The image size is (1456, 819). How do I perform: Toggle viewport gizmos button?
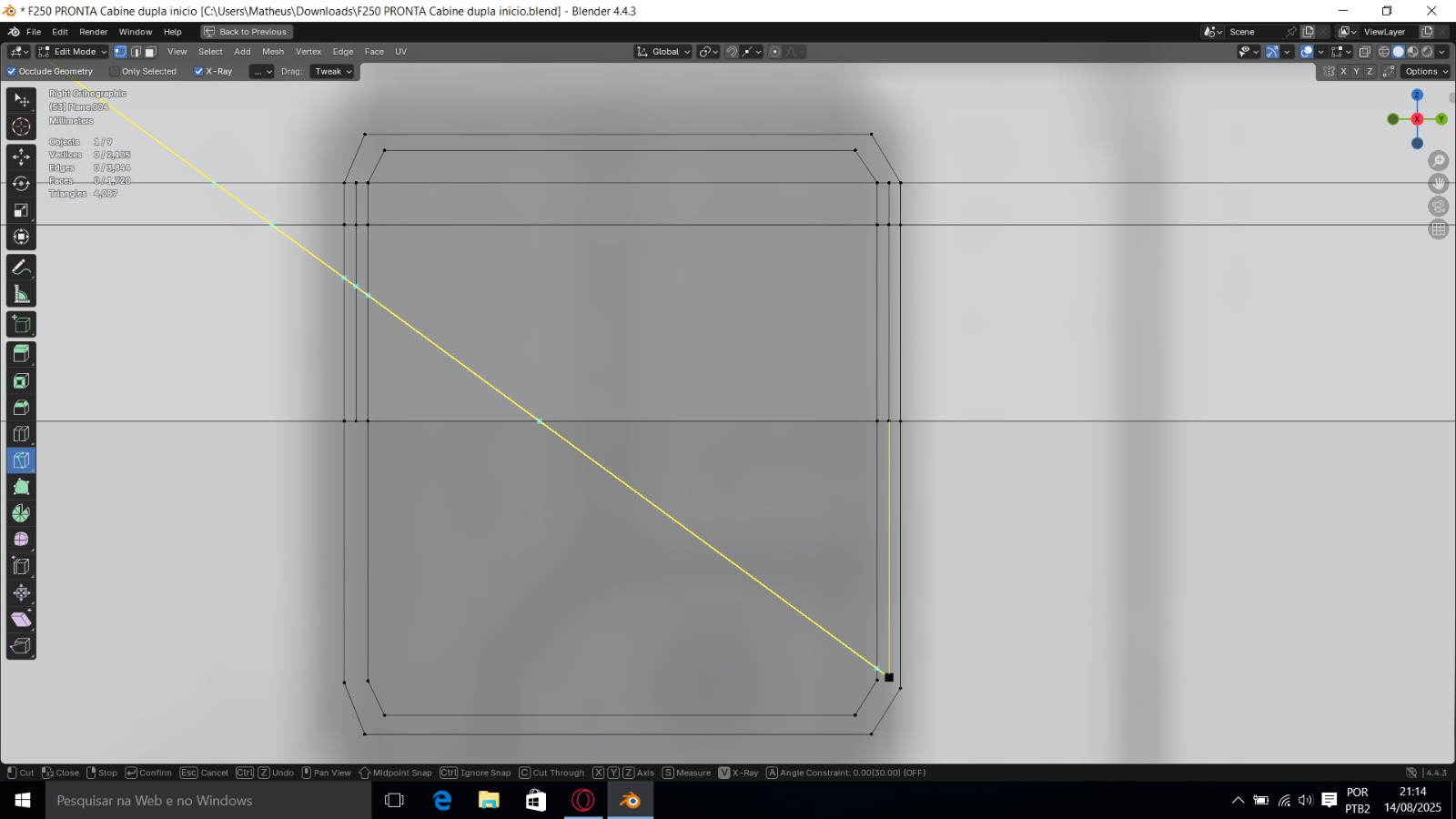coord(1272,52)
